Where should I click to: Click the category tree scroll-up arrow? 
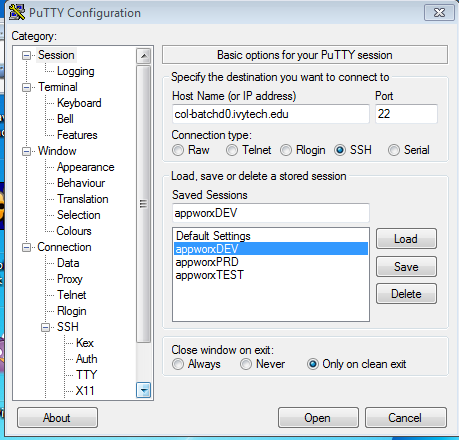(144, 56)
